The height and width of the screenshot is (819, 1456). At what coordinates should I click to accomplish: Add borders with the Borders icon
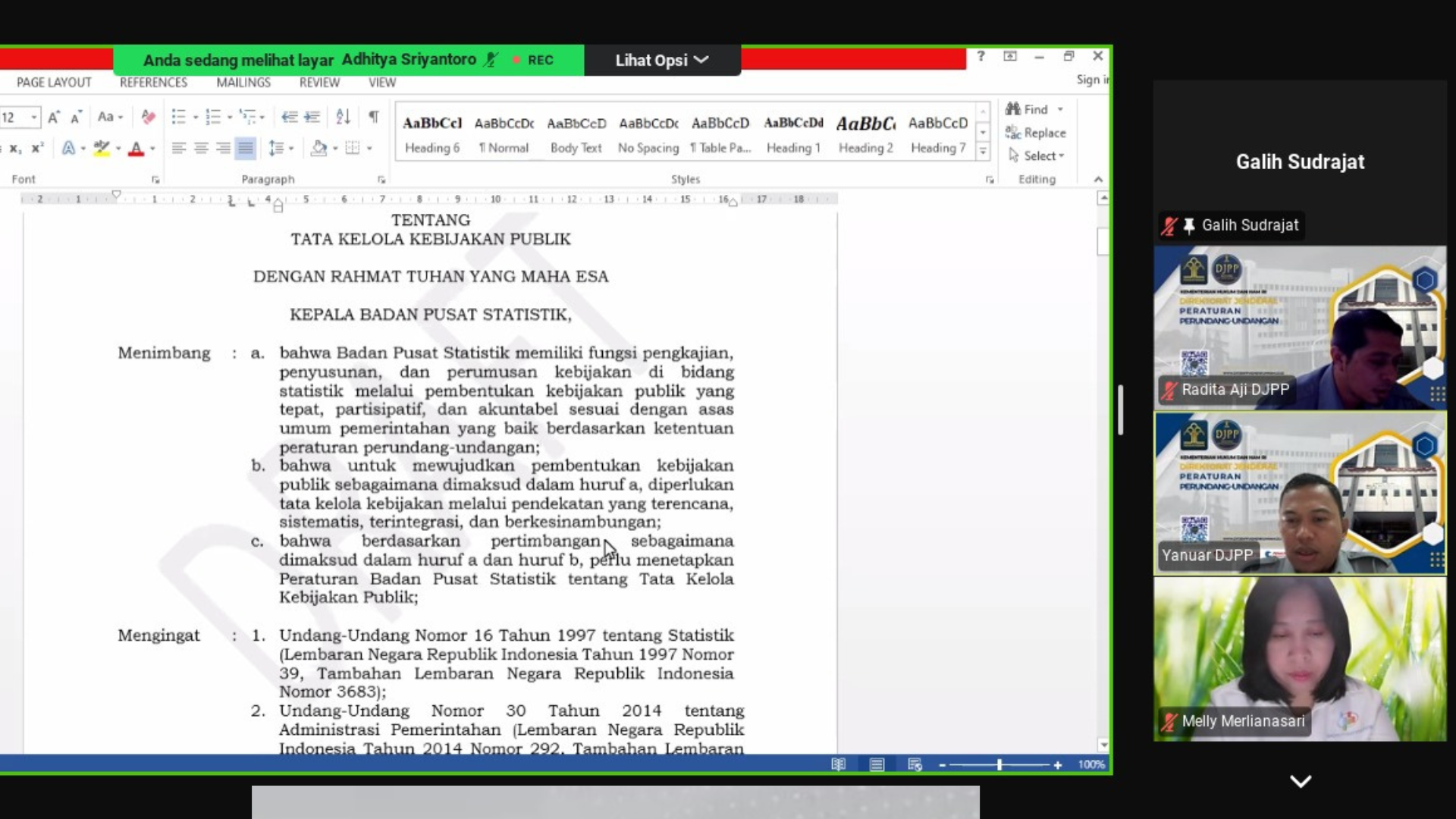point(352,148)
